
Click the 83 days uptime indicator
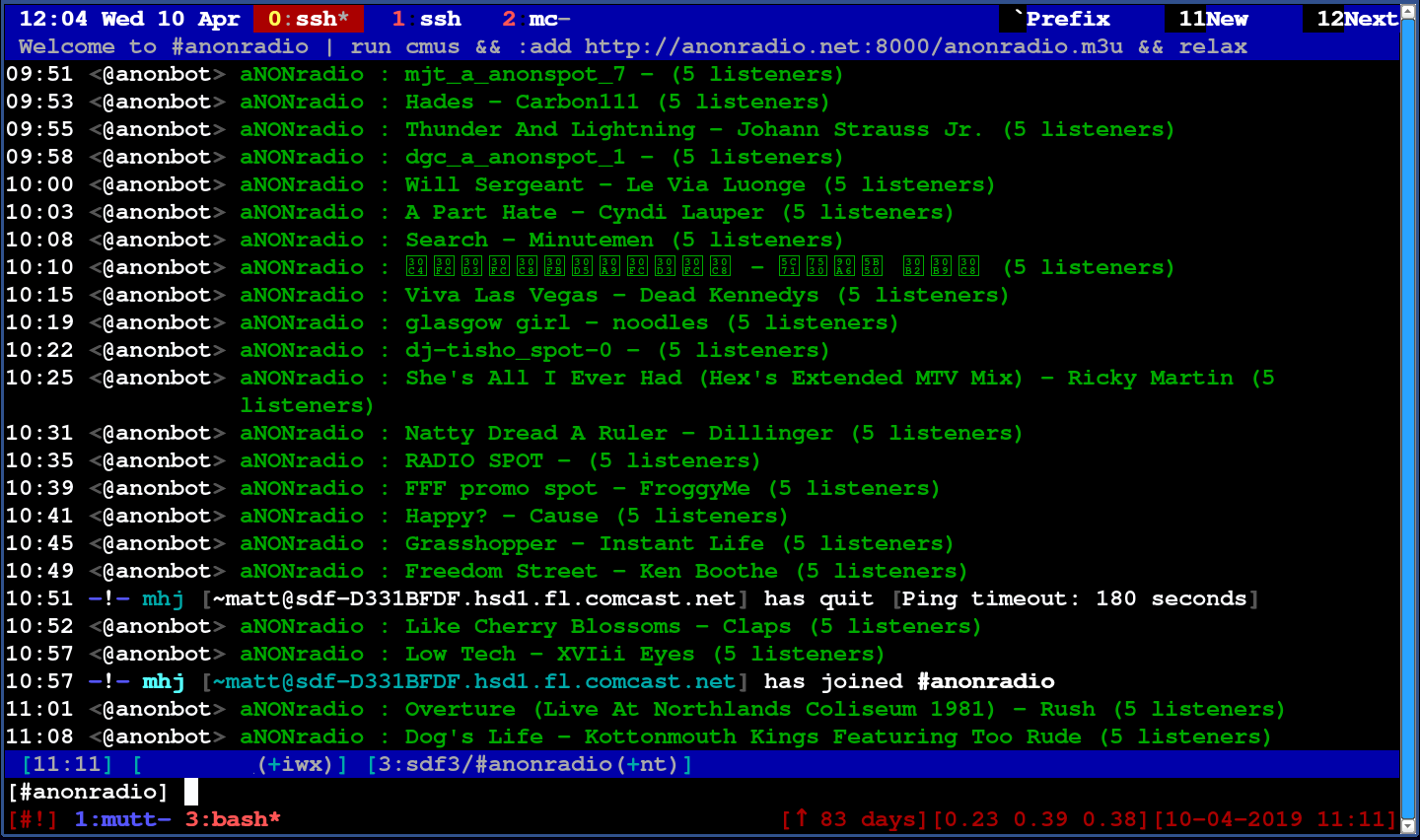click(854, 819)
